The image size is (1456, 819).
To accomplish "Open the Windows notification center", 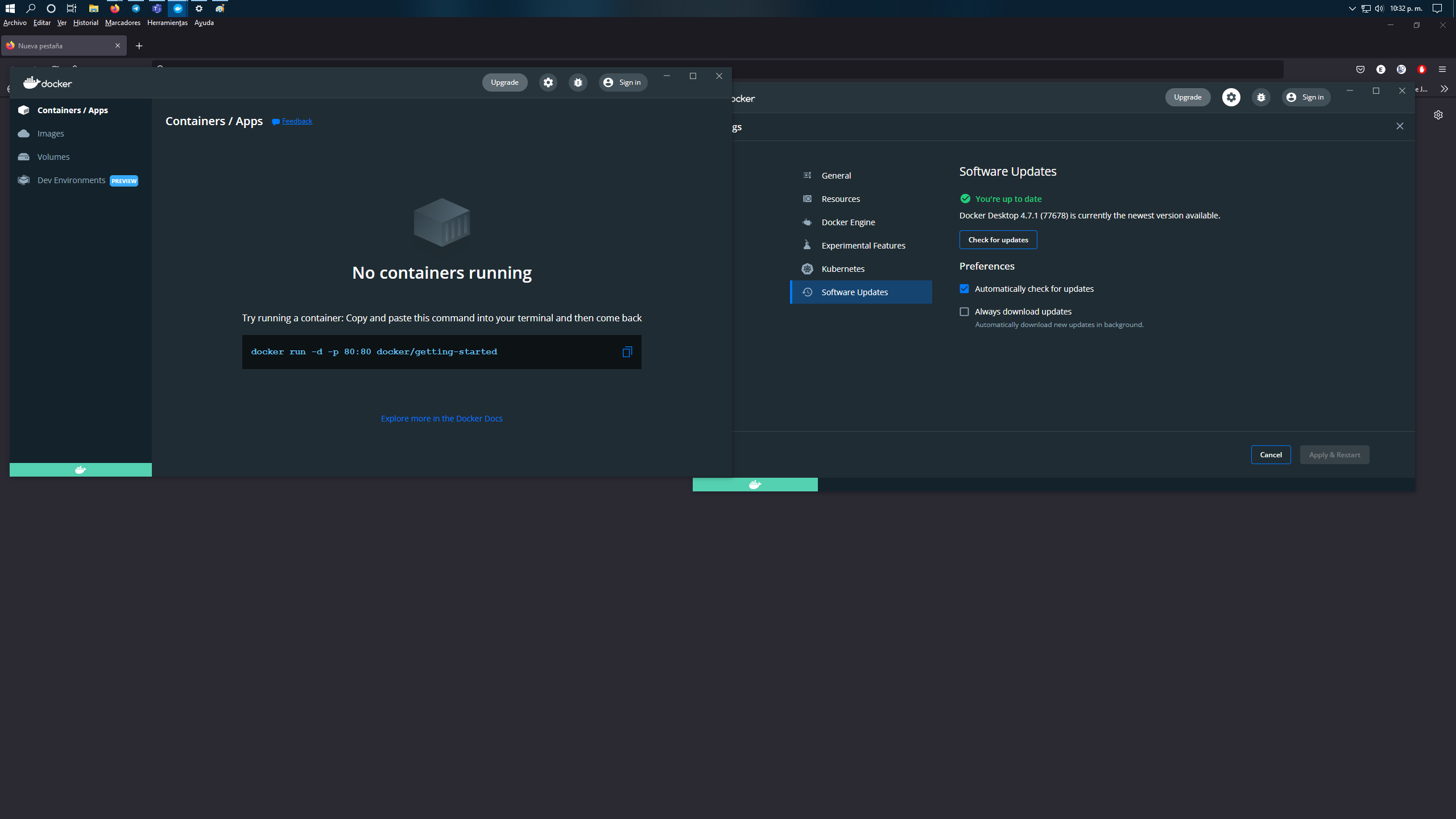I will [1437, 9].
